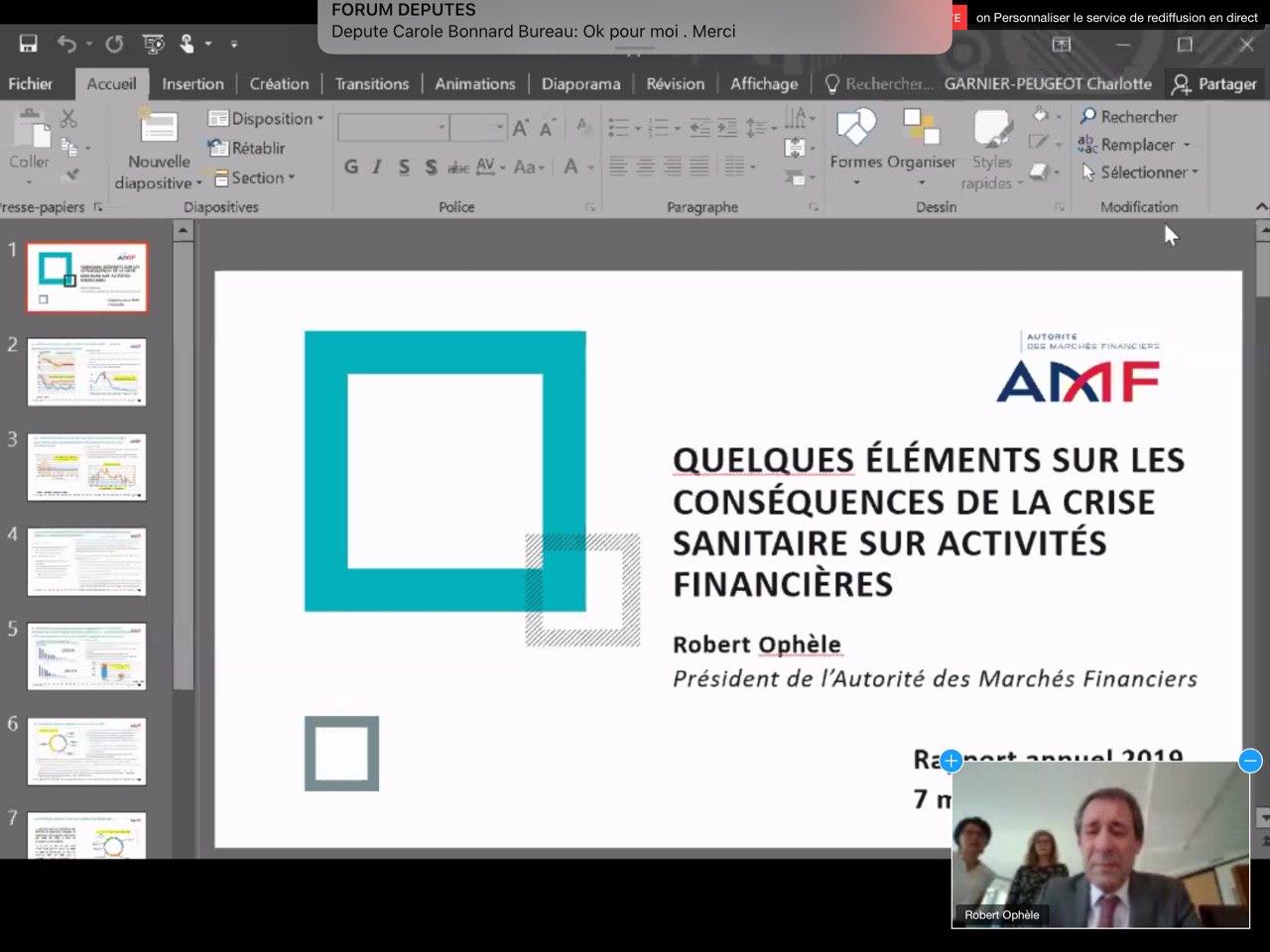Increase font size with larger A
Image resolution: width=1270 pixels, height=952 pixels.
(x=521, y=127)
